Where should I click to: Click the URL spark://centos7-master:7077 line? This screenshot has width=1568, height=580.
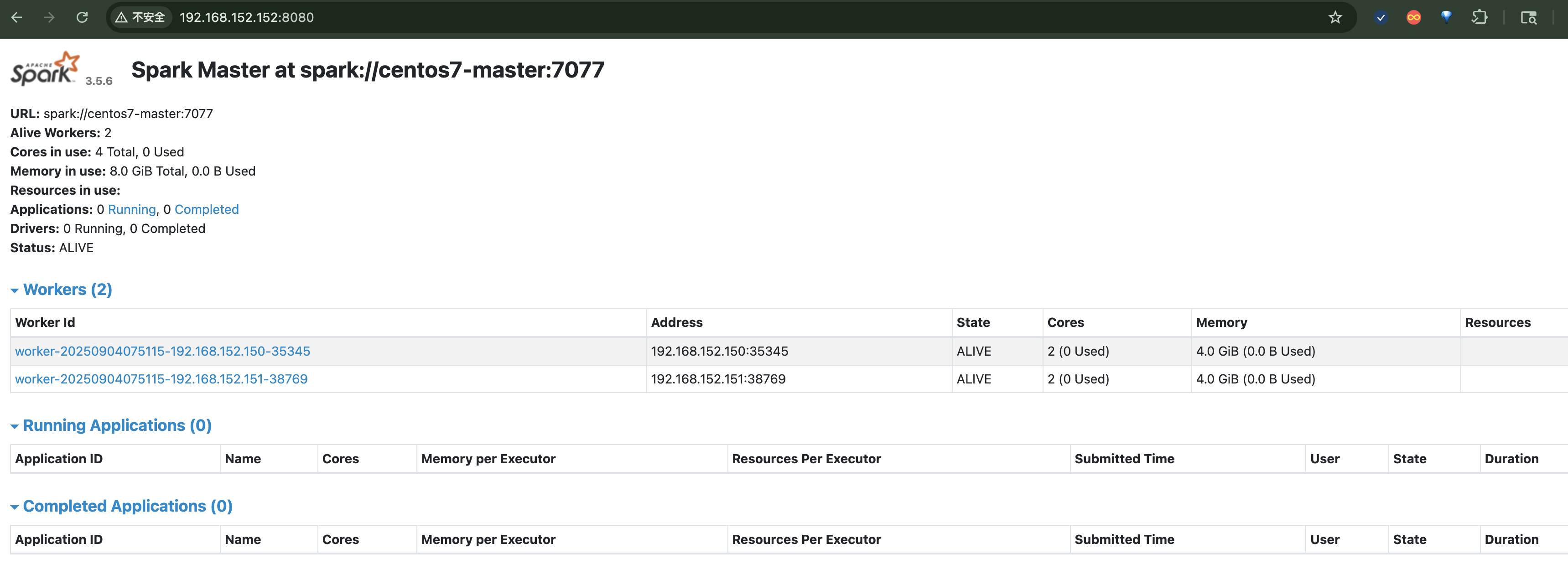111,114
